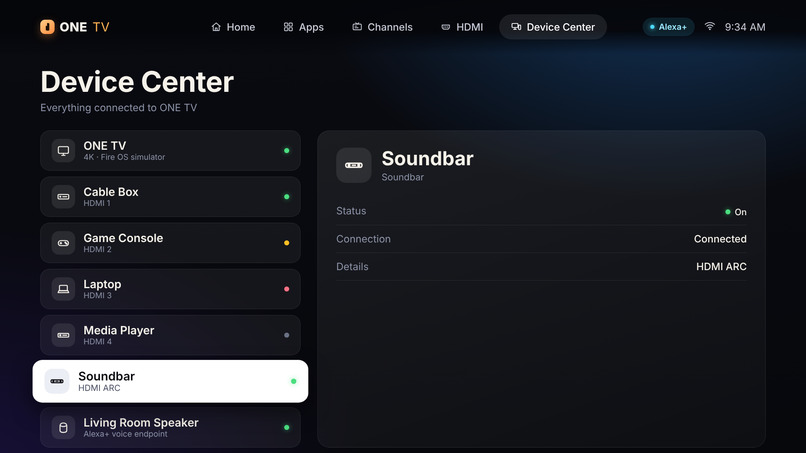Click the Soundbar icon in the list
The image size is (806, 453).
point(57,381)
